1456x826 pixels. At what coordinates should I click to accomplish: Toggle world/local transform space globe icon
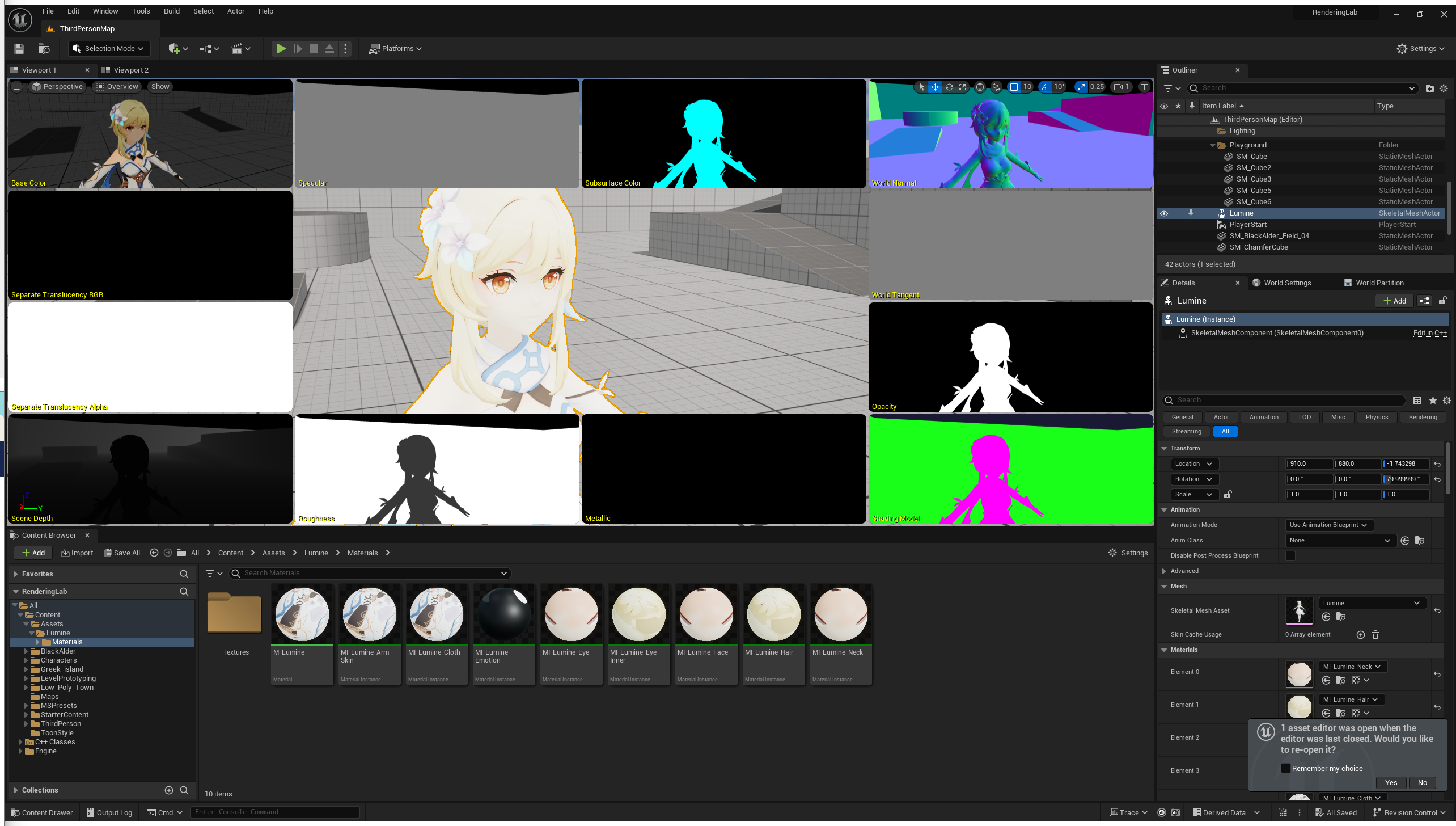click(x=979, y=87)
